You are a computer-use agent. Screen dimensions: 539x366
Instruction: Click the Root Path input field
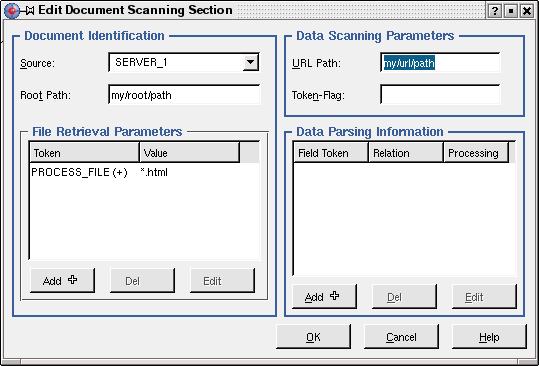(184, 95)
